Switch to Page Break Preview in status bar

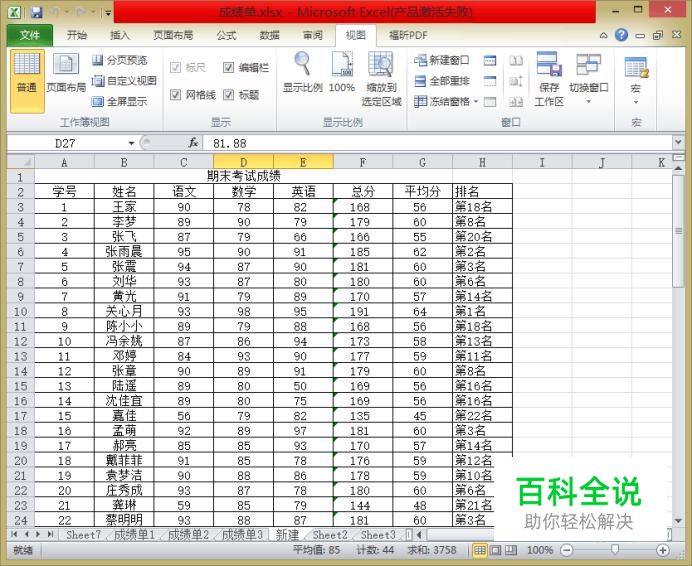pos(511,550)
